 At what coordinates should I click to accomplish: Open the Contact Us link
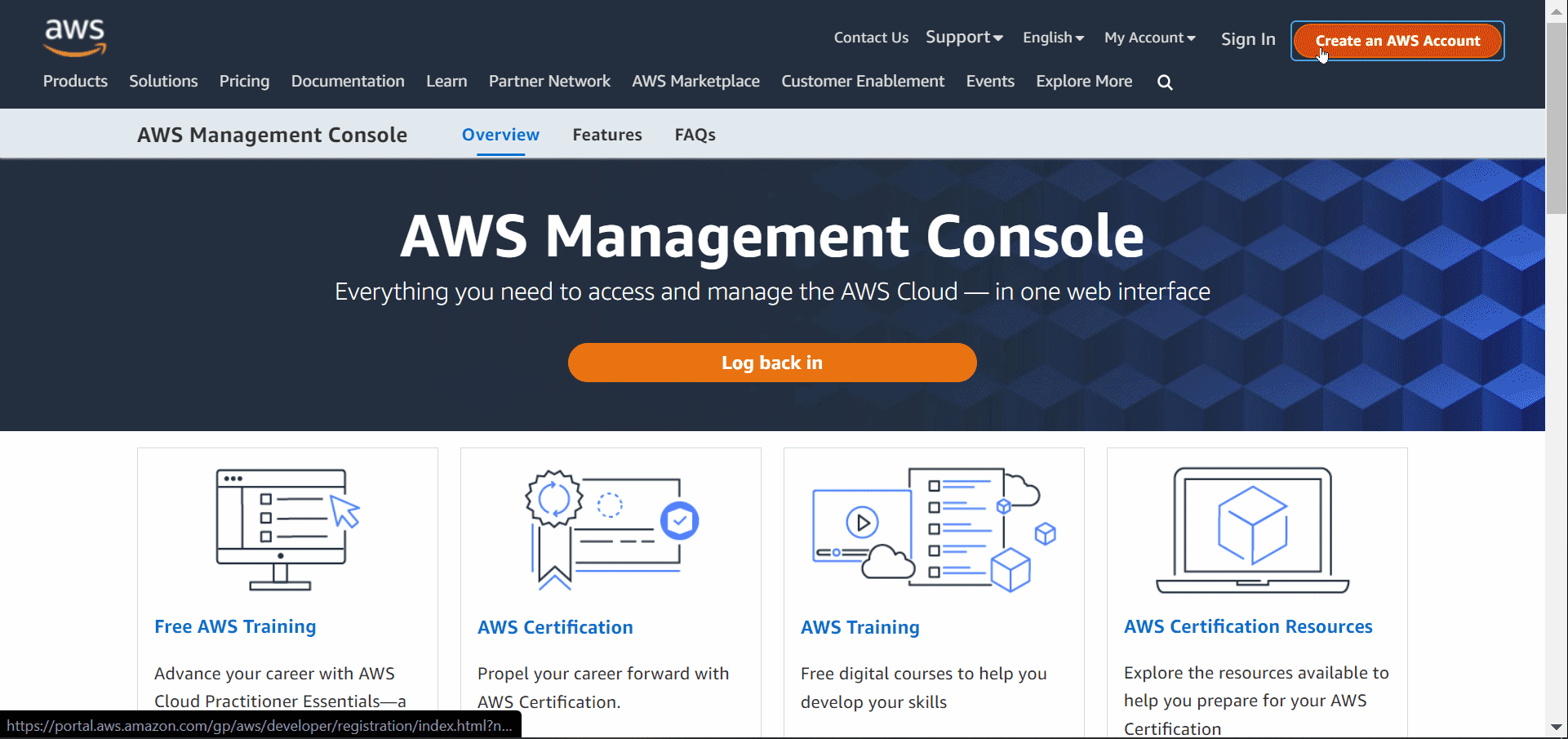coord(871,37)
